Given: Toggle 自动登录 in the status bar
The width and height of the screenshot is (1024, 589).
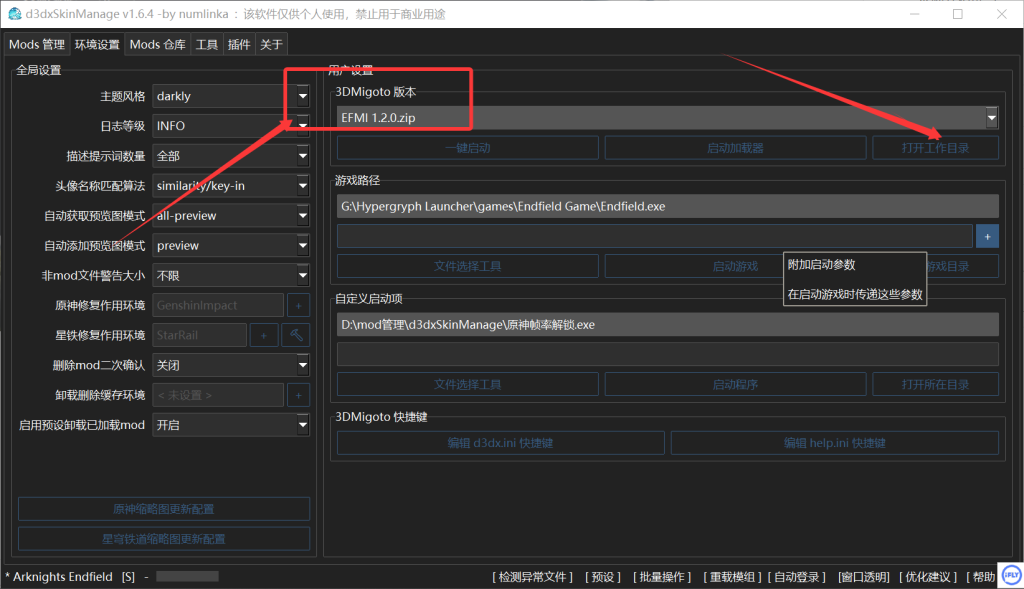Looking at the screenshot, I should 799,577.
